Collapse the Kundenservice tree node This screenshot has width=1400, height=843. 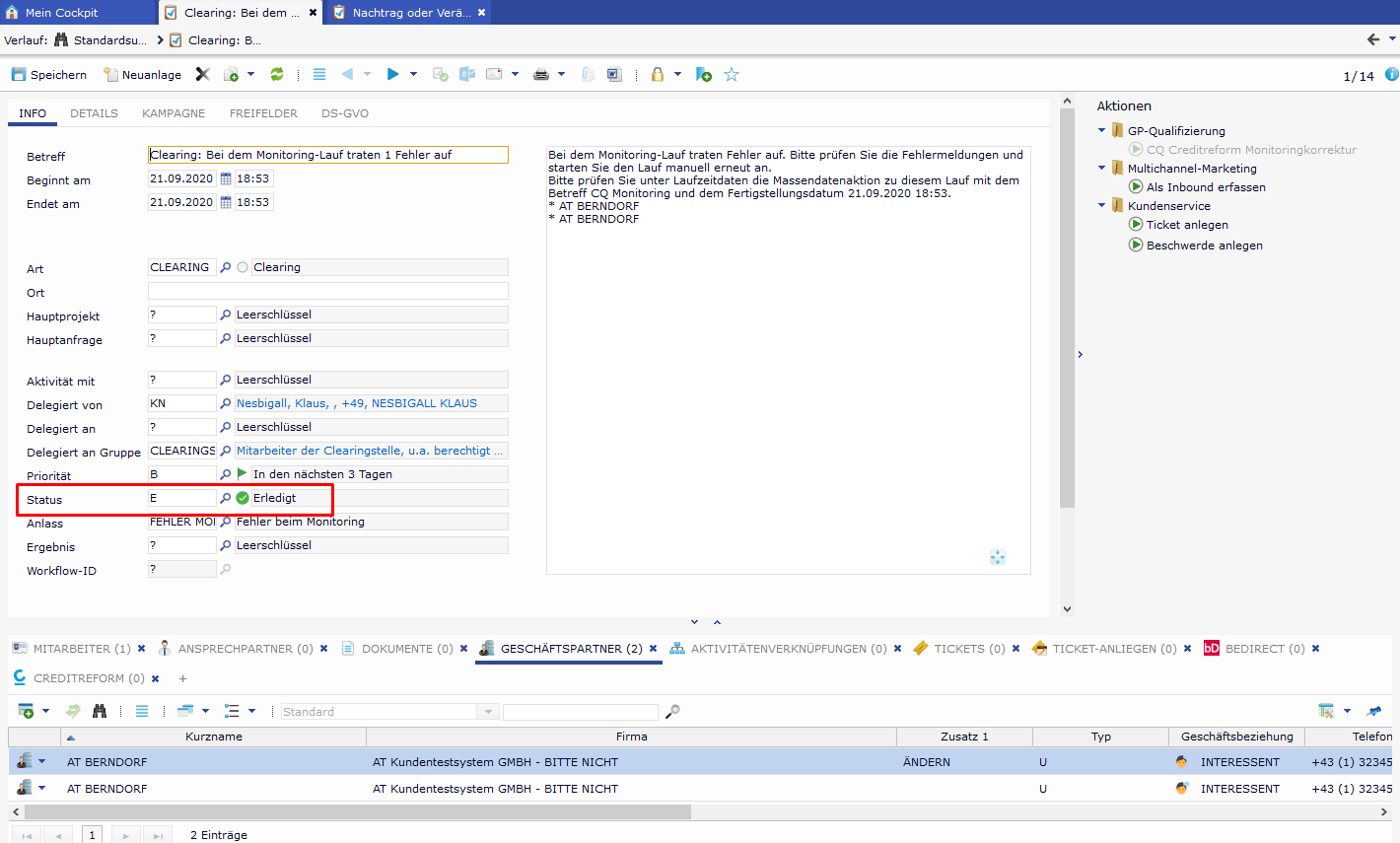coord(1102,205)
